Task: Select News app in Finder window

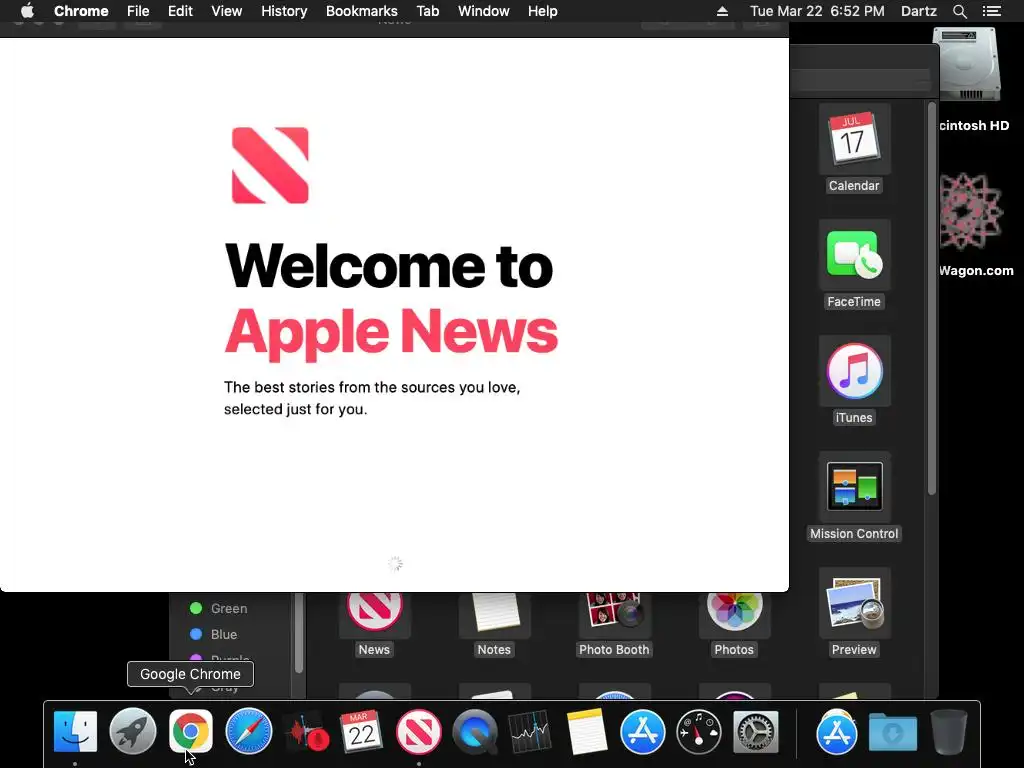Action: click(x=374, y=625)
